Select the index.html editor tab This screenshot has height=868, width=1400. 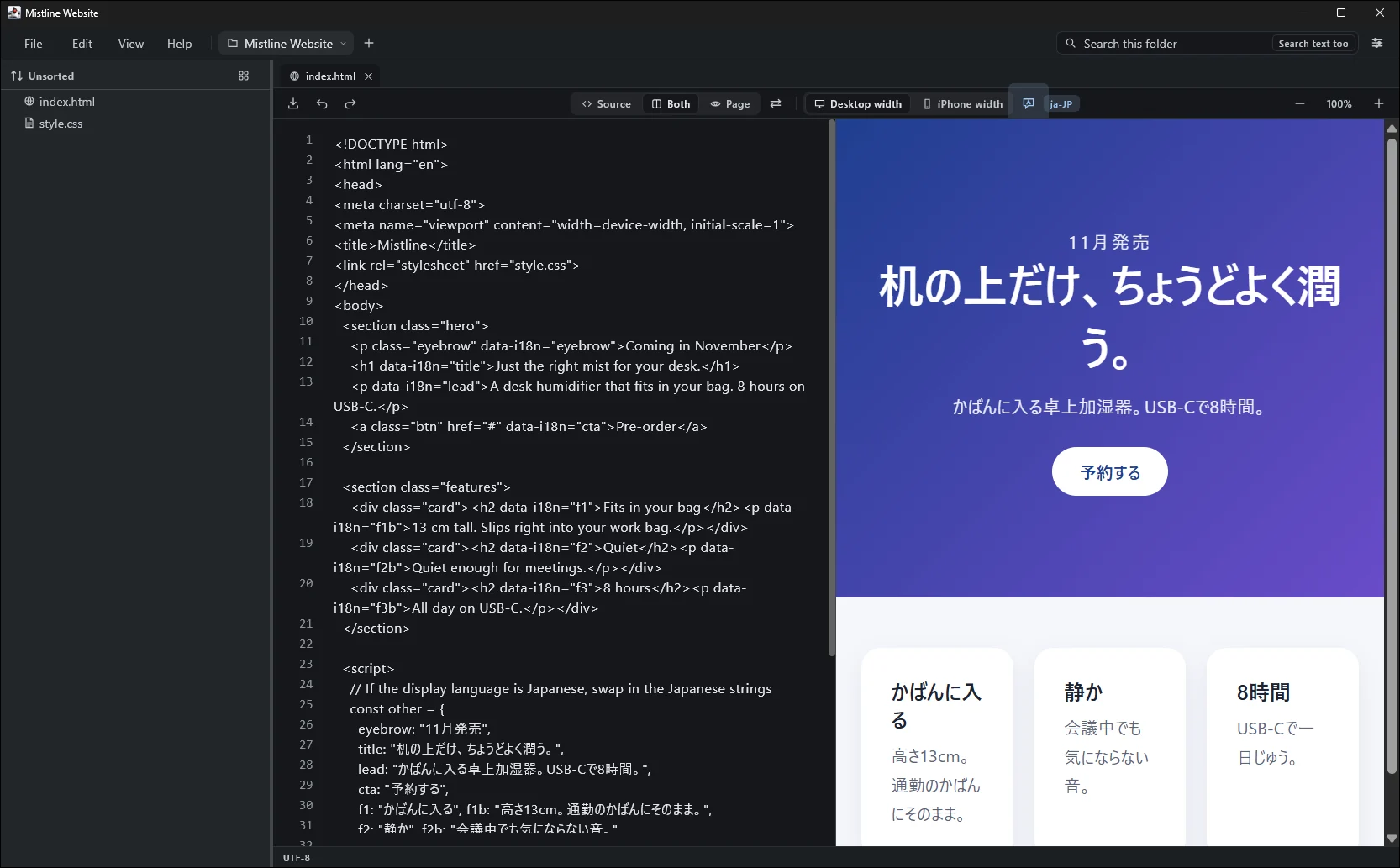[329, 76]
